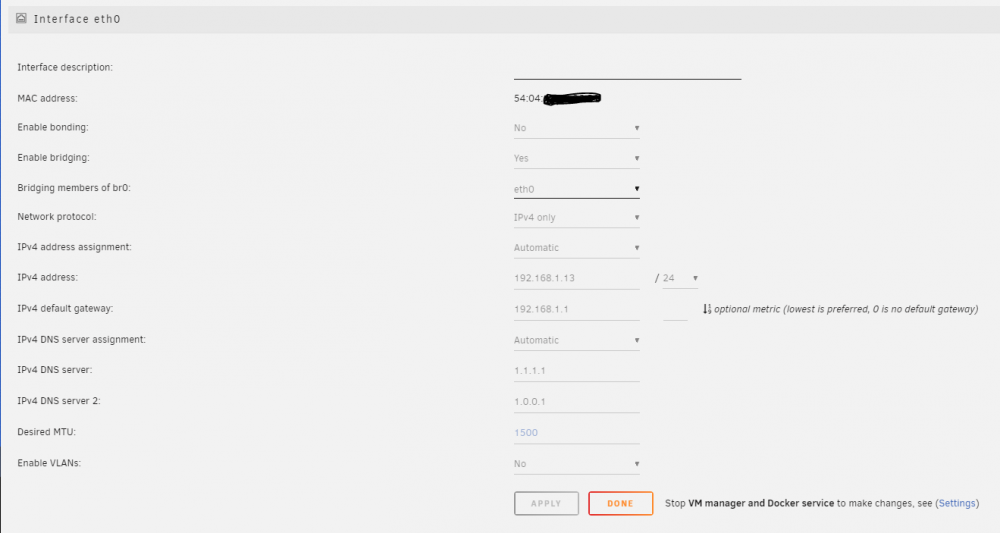This screenshot has height=533, width=1000.
Task: Click the metric sort icon beside gateway
Action: (x=707, y=309)
